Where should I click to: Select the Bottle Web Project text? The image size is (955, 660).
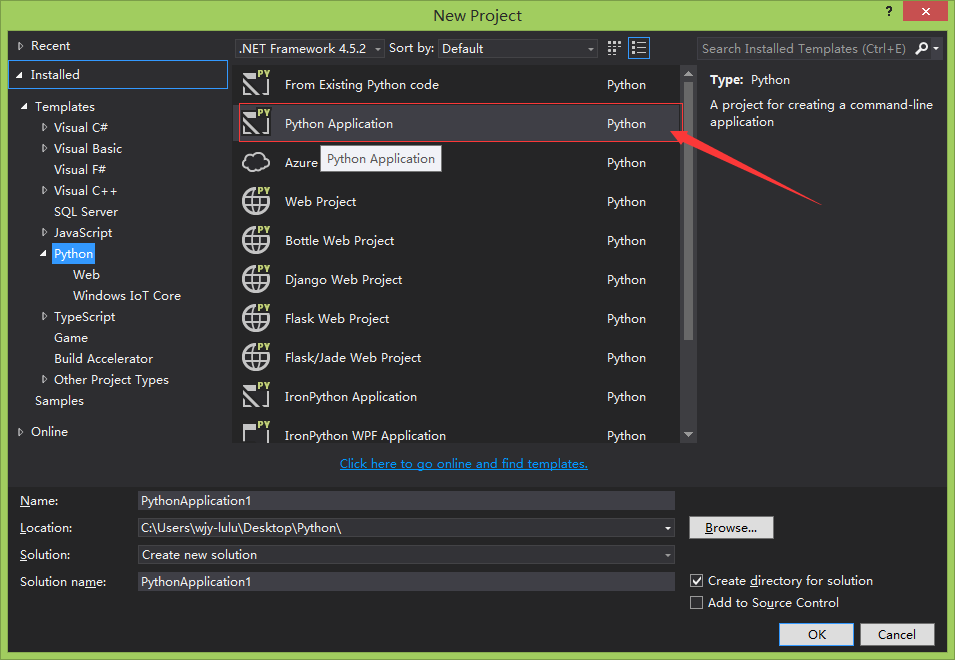tap(339, 240)
